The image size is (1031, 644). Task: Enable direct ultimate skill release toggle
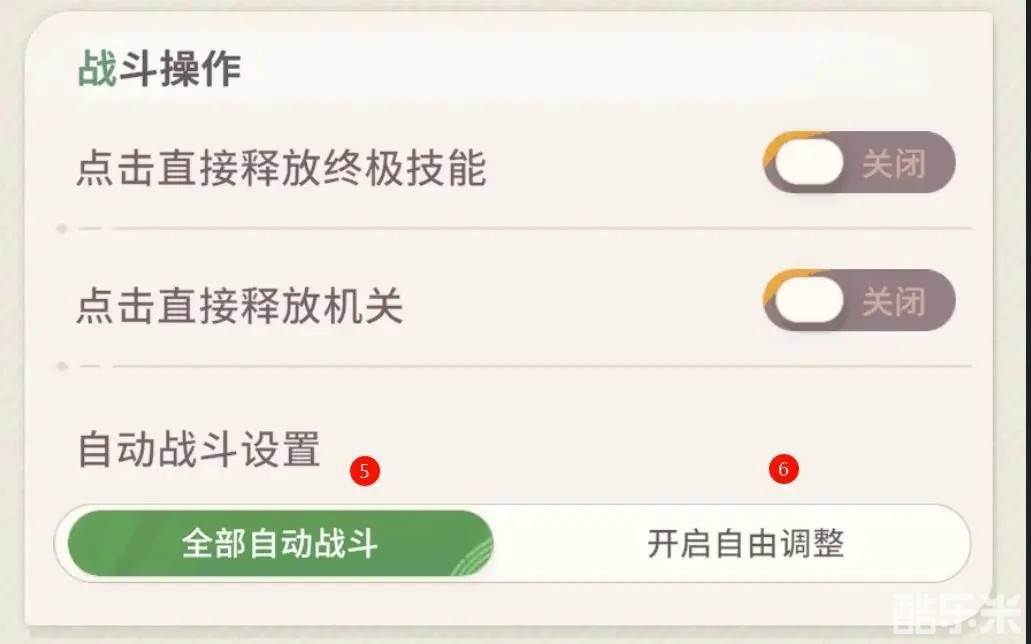point(859,163)
